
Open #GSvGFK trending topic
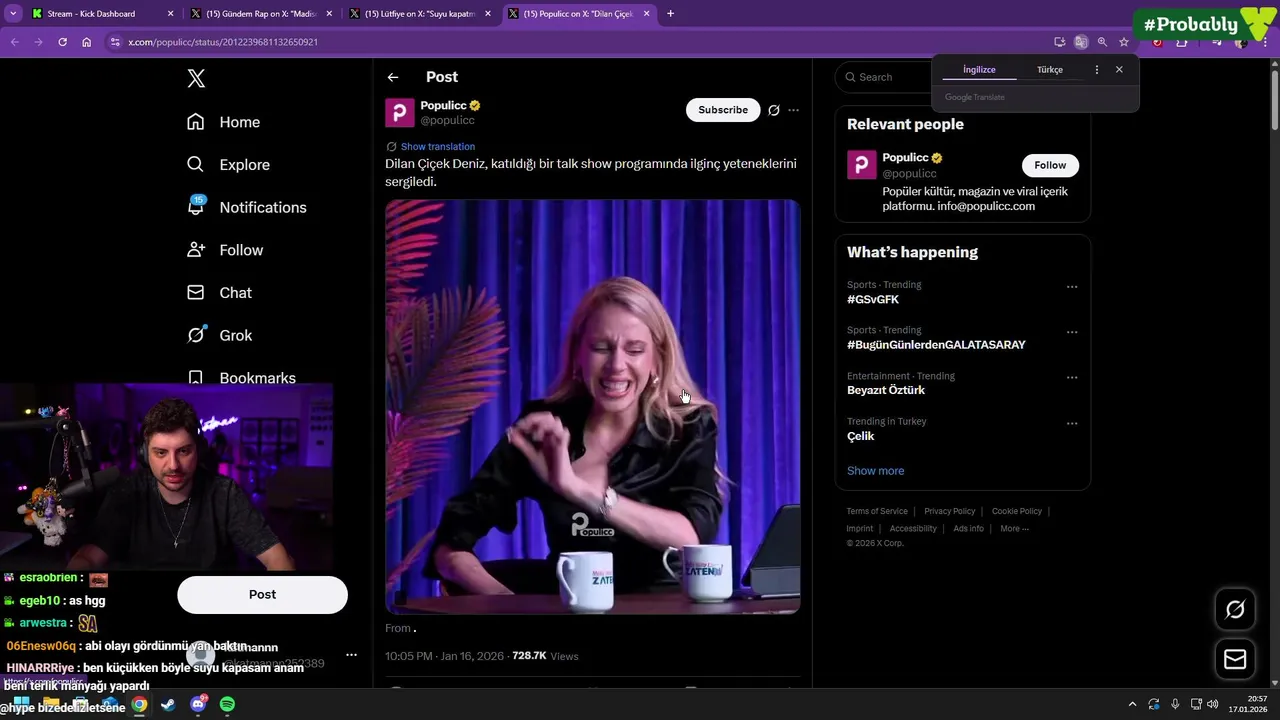point(873,299)
